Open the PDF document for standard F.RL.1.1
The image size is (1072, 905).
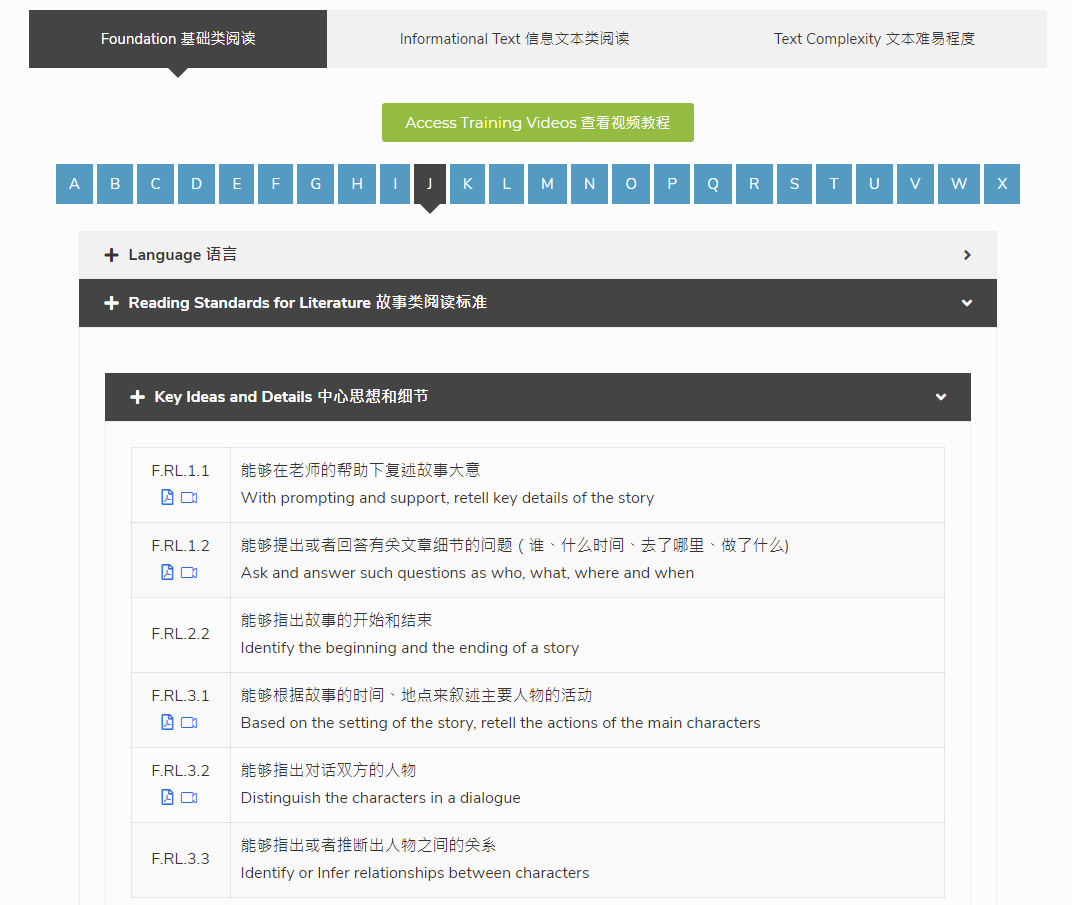(x=166, y=496)
